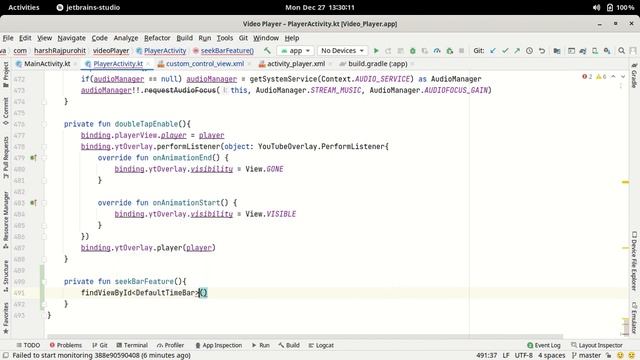Open the 4 spaces indent selector
640x360 pixels.
[551, 355]
